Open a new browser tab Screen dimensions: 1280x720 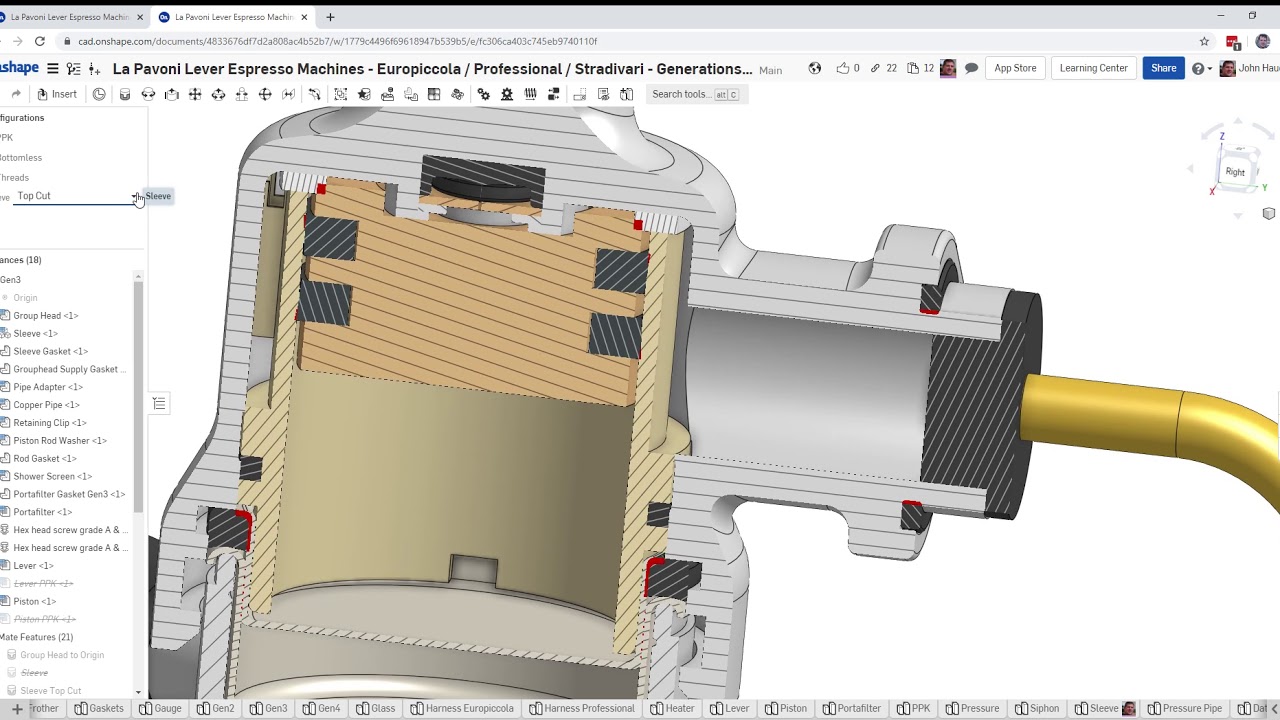click(330, 17)
